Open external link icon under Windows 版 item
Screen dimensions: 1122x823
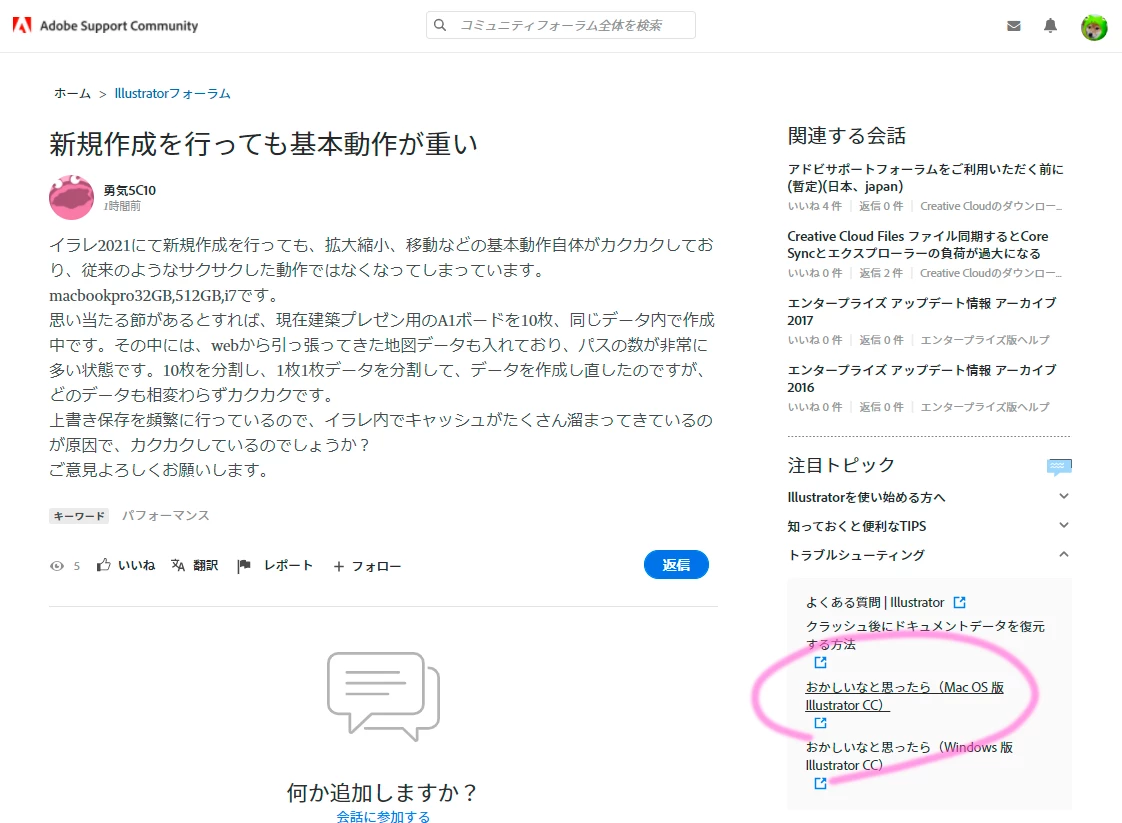point(820,783)
